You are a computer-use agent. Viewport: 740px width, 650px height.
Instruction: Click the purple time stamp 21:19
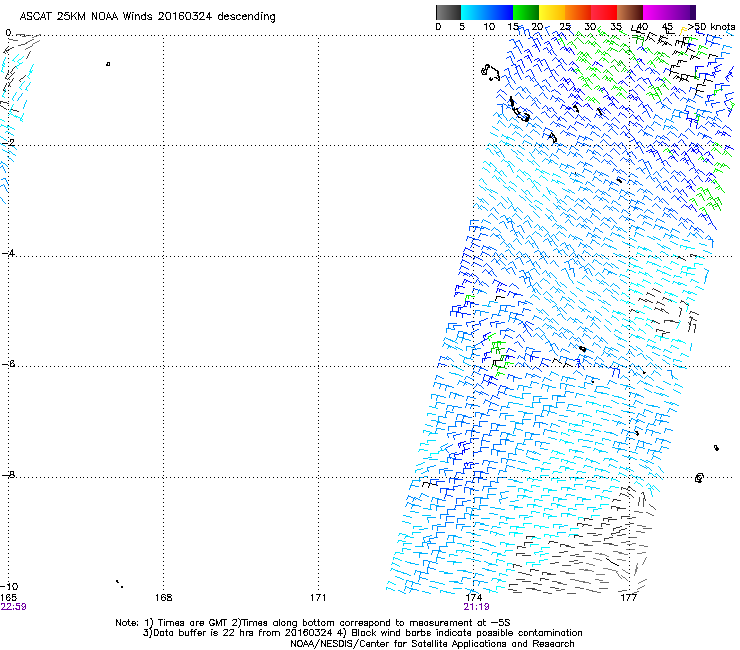(476, 607)
